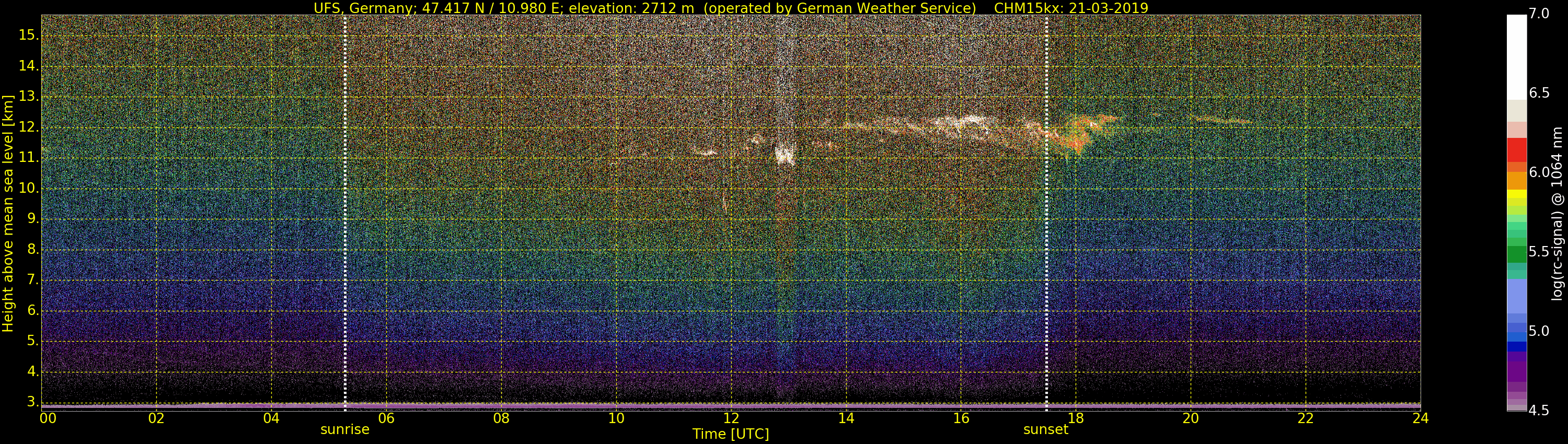Click the red segment of the colorbar

[1516, 149]
